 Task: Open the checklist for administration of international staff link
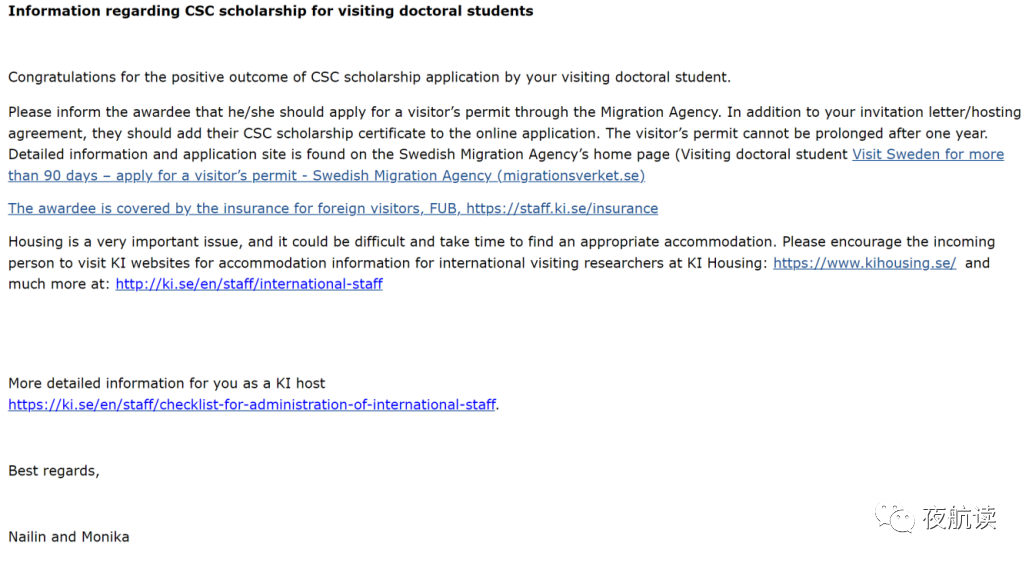tap(252, 405)
